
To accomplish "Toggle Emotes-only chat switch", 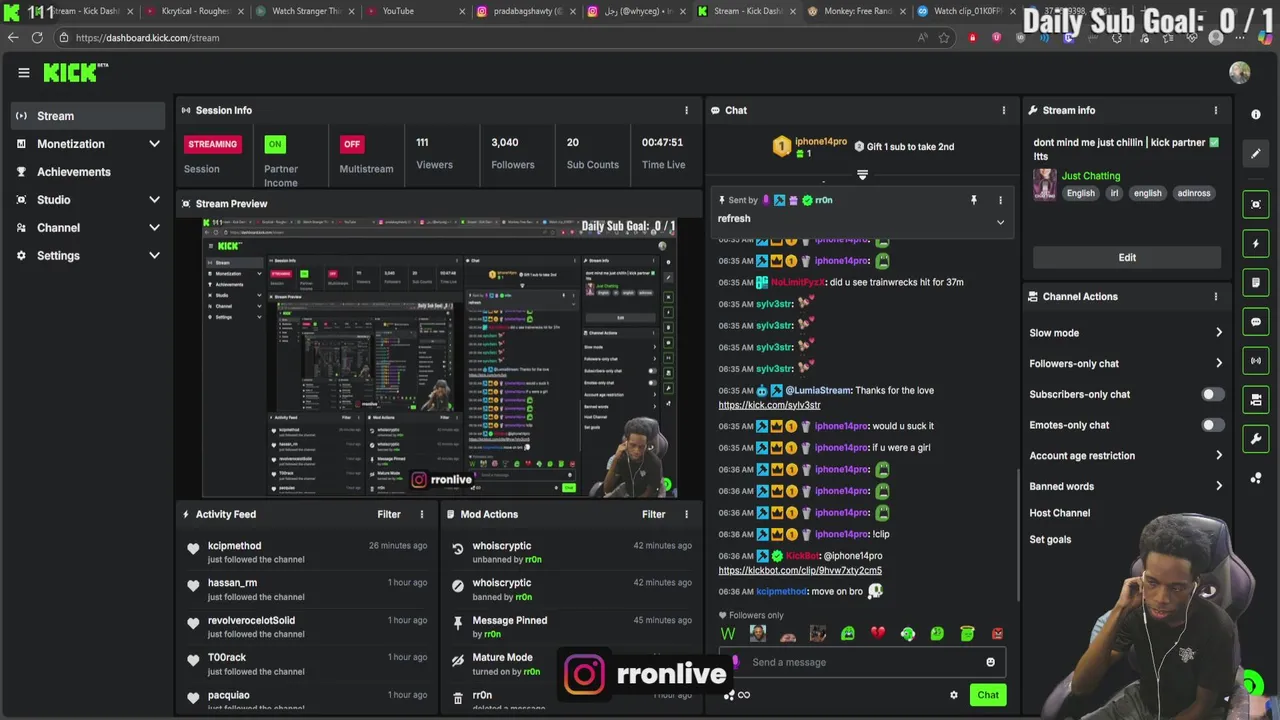I will [x=1212, y=425].
